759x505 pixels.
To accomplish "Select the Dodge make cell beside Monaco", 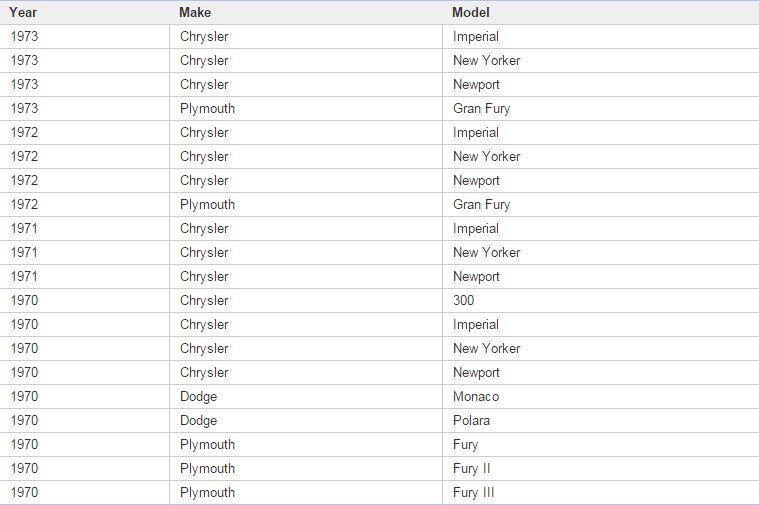I will click(x=306, y=397).
